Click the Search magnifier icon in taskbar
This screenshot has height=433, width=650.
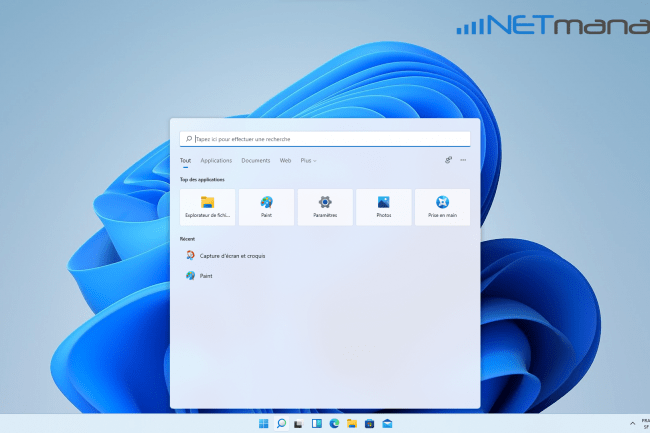(282, 424)
